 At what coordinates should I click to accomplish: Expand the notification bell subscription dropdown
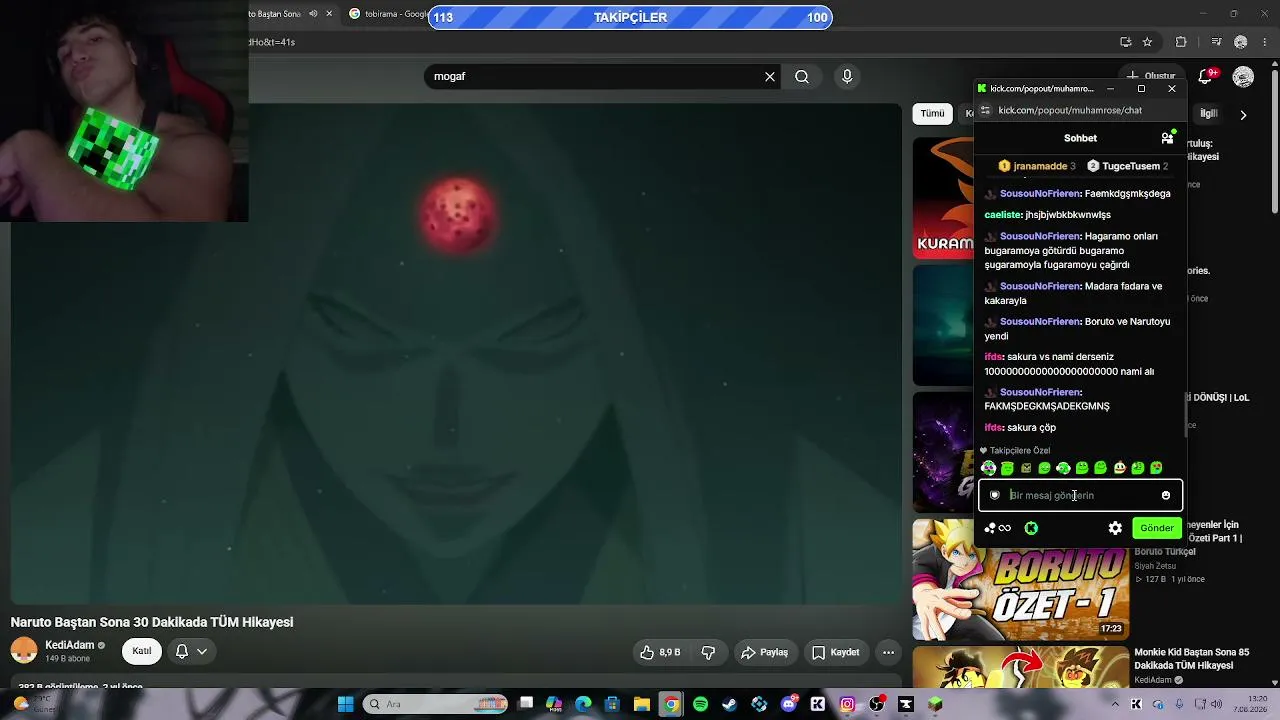(x=191, y=651)
